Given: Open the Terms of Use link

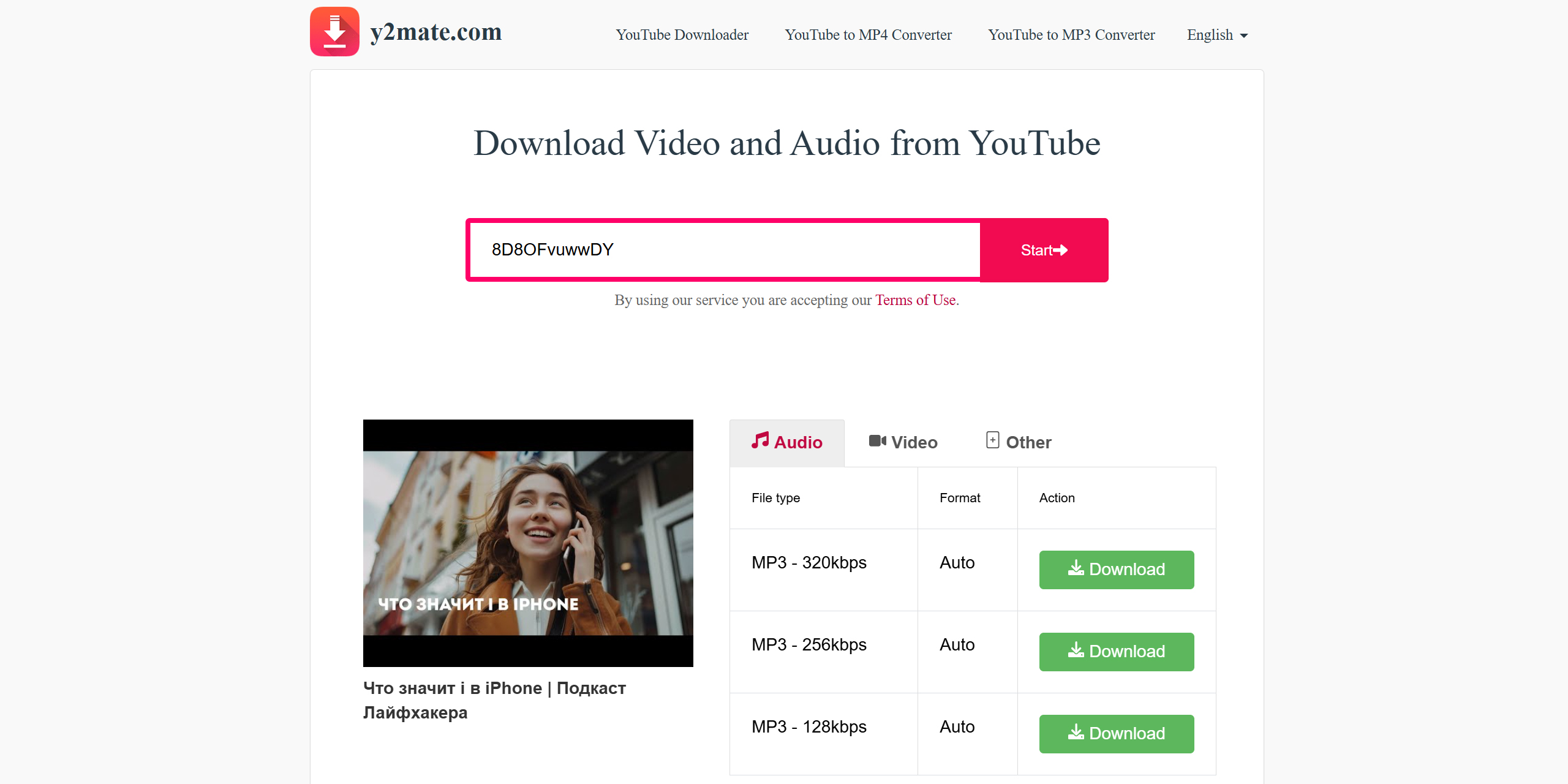Looking at the screenshot, I should coord(916,300).
